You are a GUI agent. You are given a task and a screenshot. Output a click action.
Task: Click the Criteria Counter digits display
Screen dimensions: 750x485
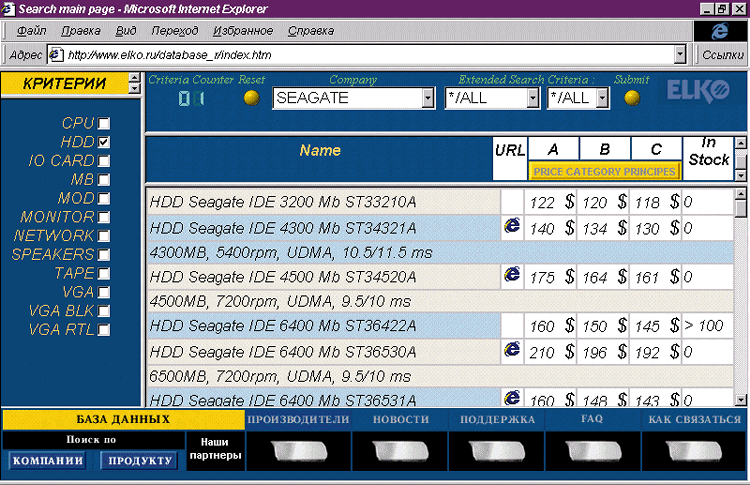coord(191,98)
